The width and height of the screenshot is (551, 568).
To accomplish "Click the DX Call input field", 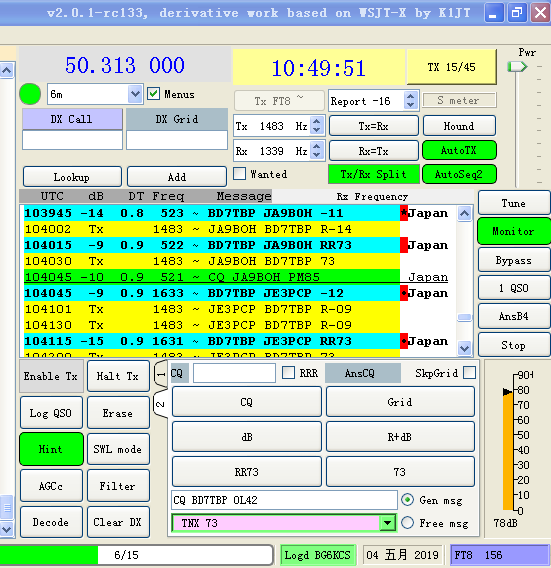I will pyautogui.click(x=72, y=140).
